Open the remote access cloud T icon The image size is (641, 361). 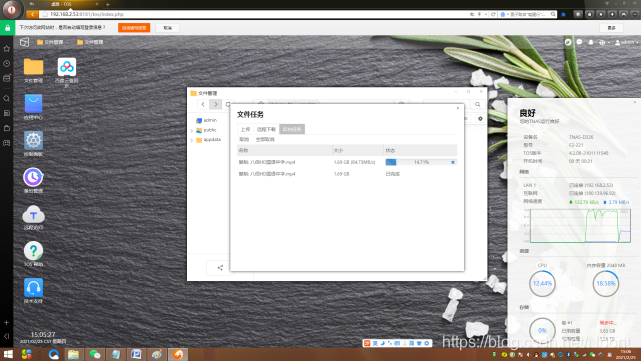pyautogui.click(x=33, y=214)
